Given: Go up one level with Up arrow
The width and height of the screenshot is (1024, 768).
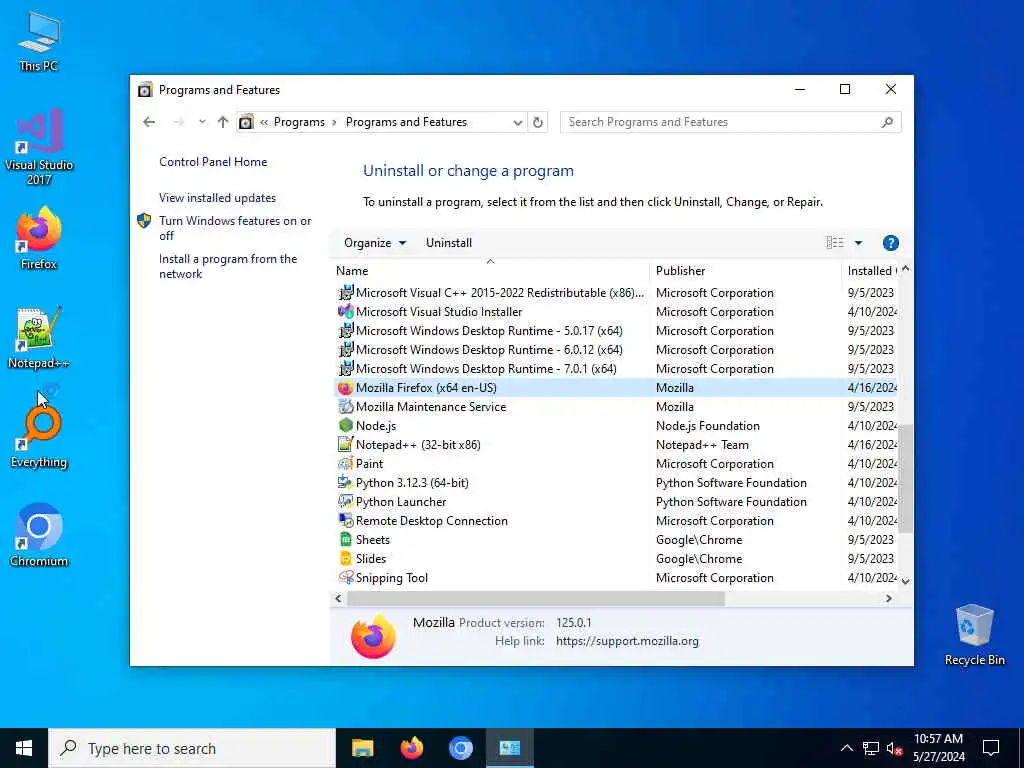Looking at the screenshot, I should [x=223, y=122].
